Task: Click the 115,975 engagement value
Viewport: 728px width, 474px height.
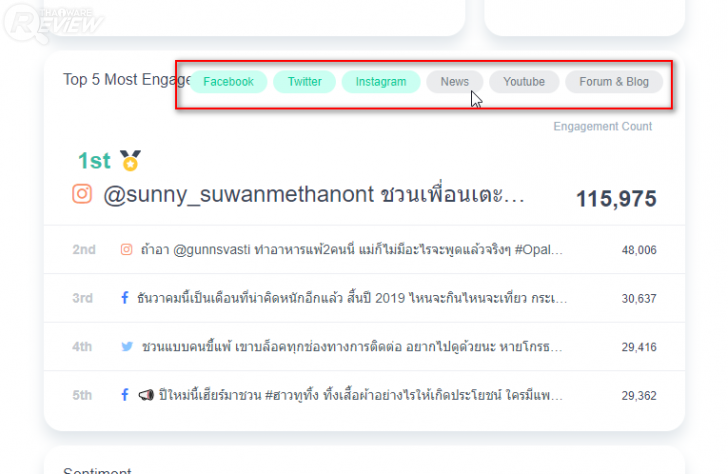Action: point(616,199)
